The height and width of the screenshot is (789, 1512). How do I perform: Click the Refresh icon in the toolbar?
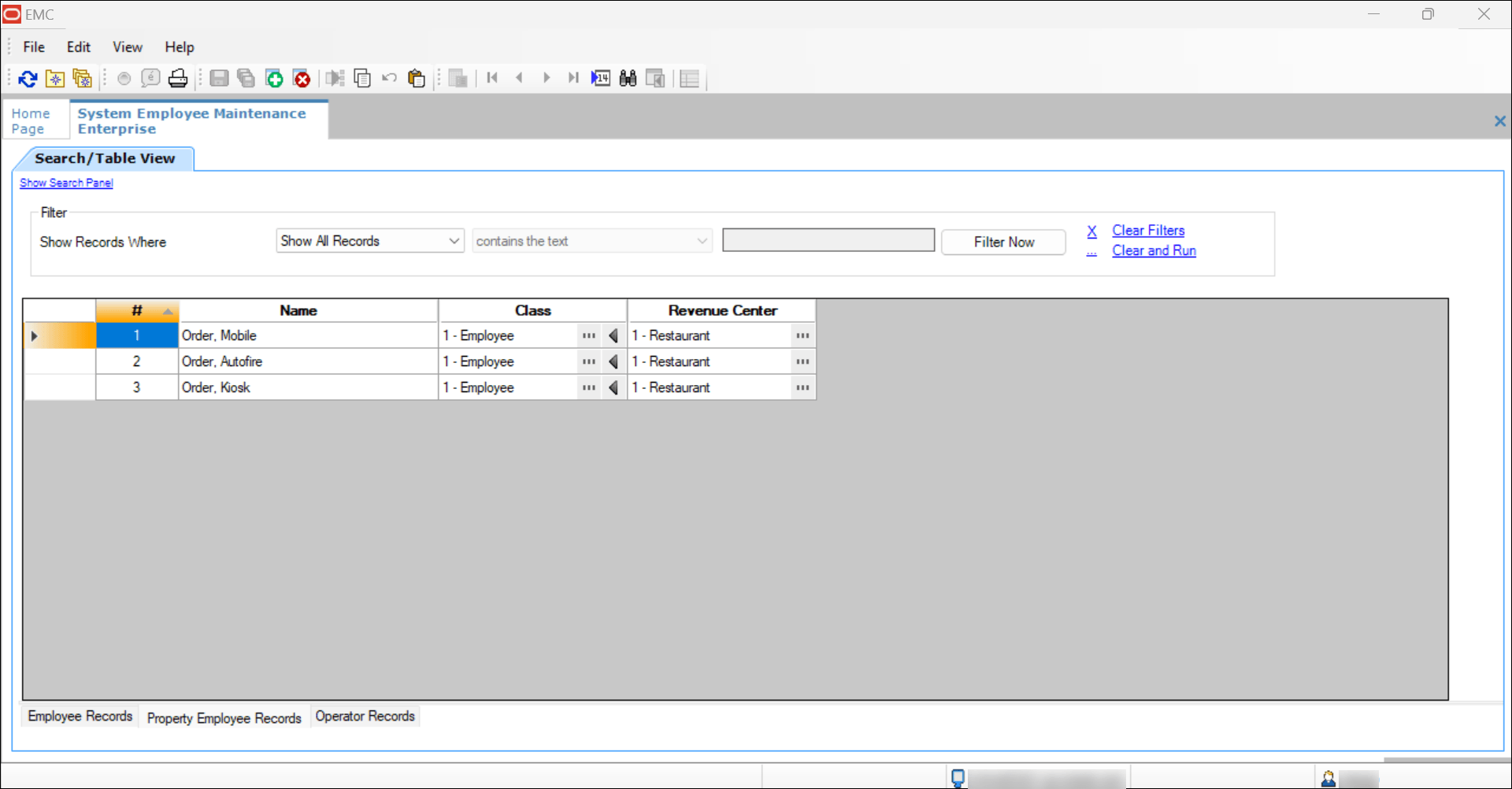click(28, 78)
